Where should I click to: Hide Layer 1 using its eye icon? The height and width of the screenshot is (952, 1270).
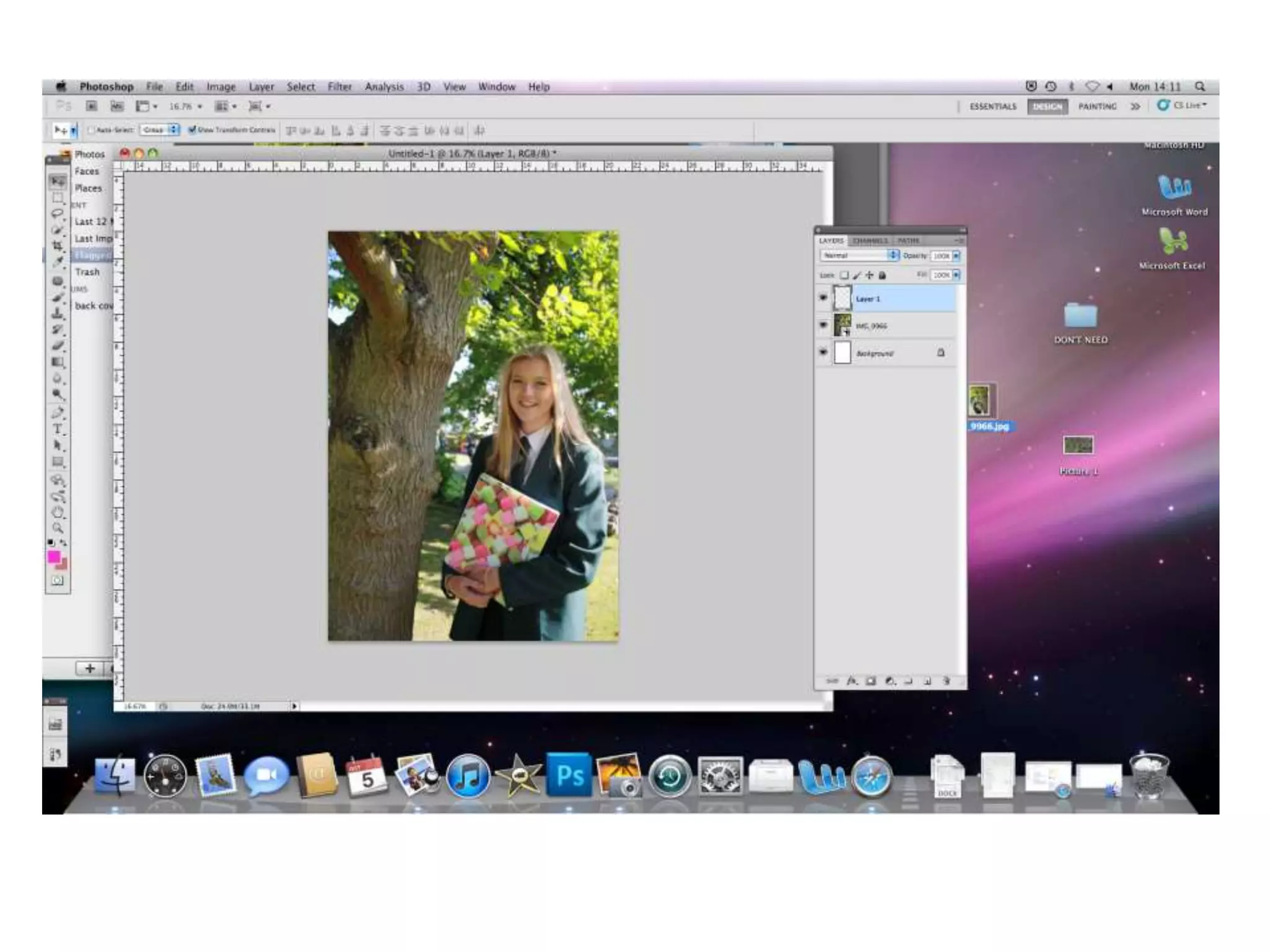point(823,298)
